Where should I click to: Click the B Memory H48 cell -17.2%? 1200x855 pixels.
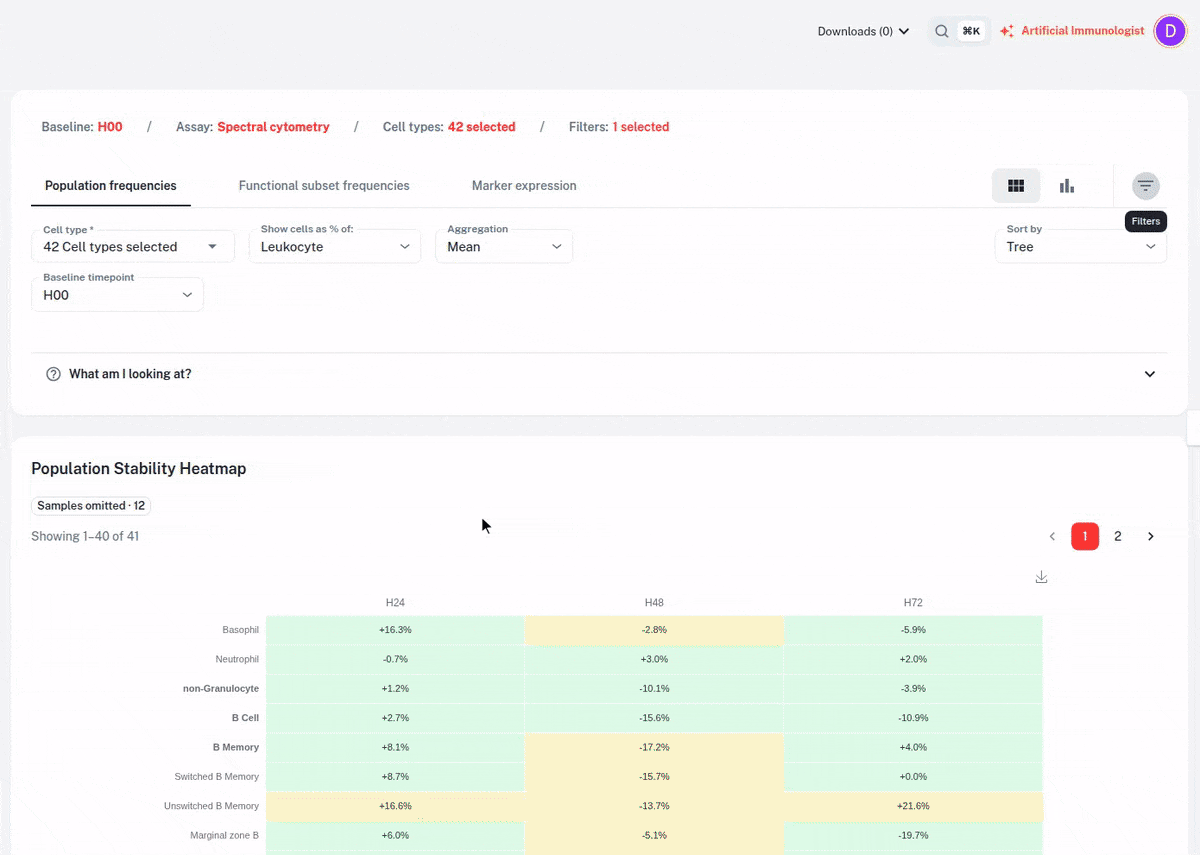654,747
